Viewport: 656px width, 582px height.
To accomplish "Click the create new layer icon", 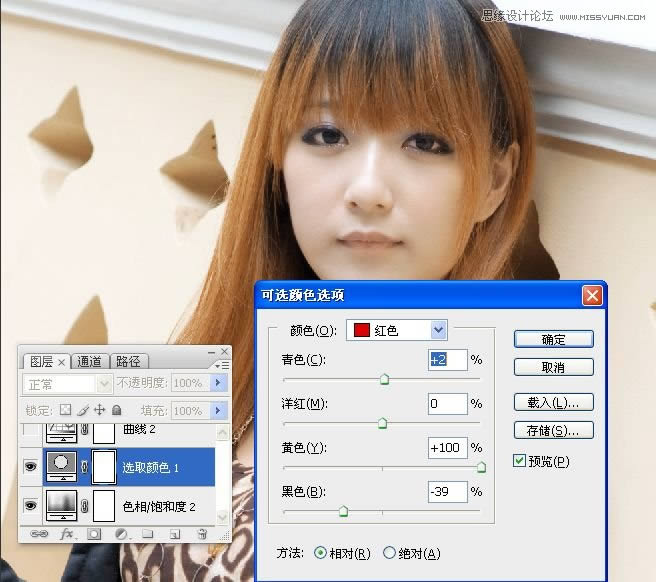I will click(174, 535).
